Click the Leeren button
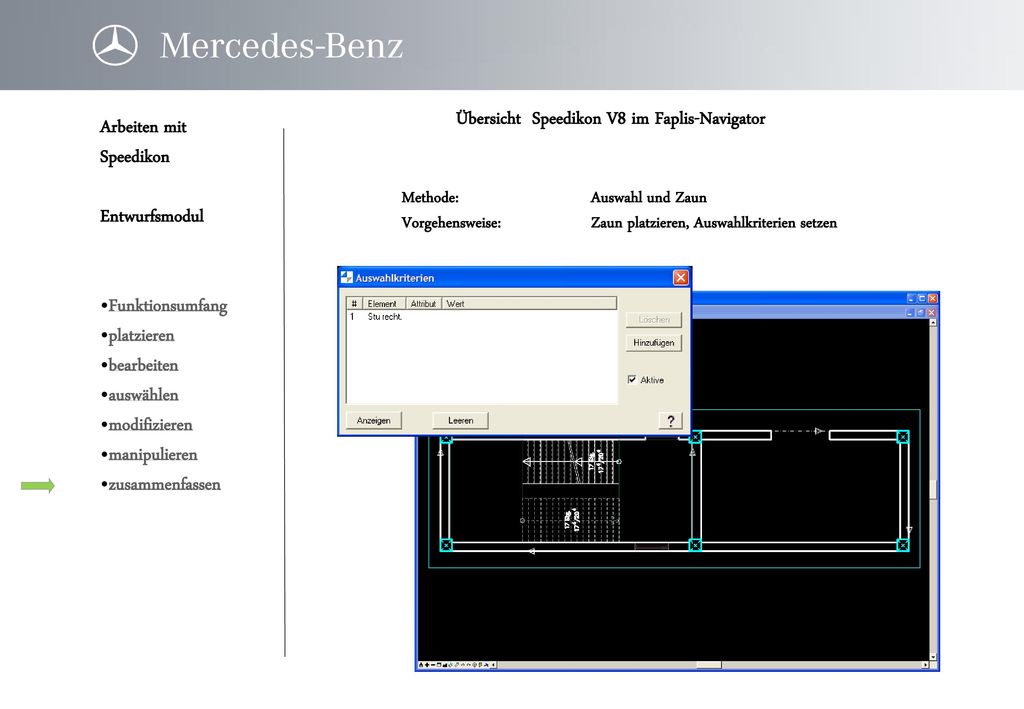Screen dimensions: 1024x709 460,420
